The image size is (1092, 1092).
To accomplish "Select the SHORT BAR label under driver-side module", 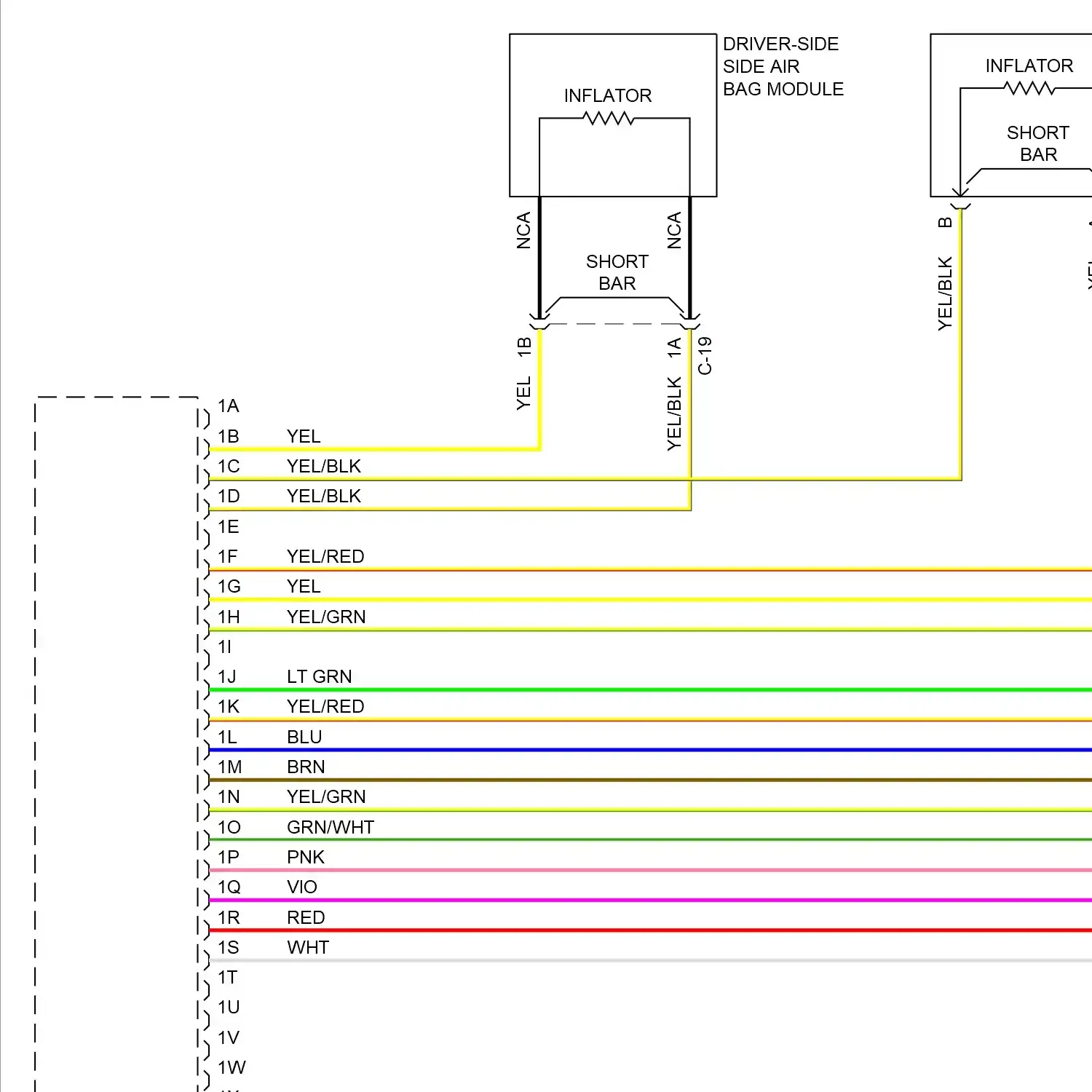I will click(x=617, y=272).
